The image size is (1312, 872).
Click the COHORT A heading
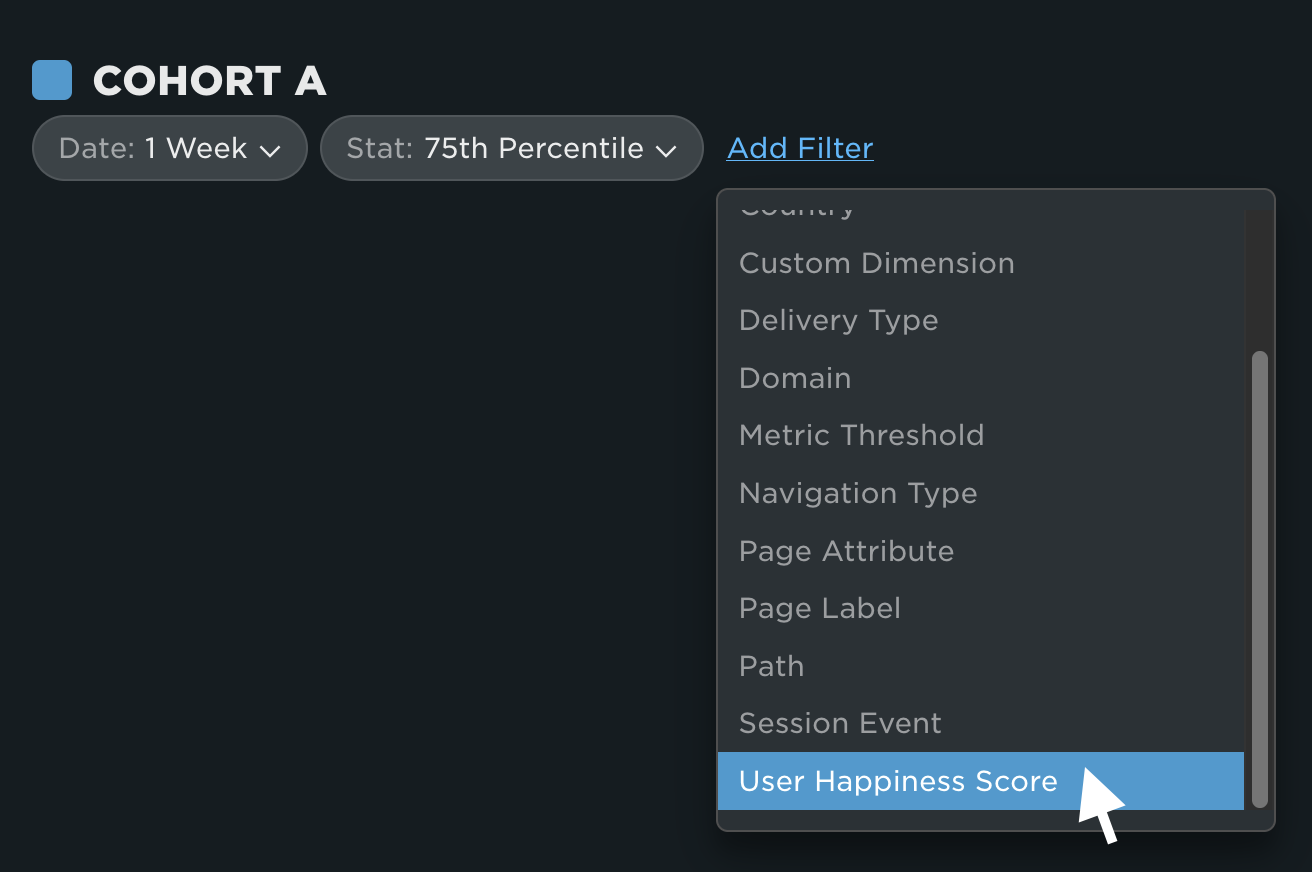tap(210, 81)
